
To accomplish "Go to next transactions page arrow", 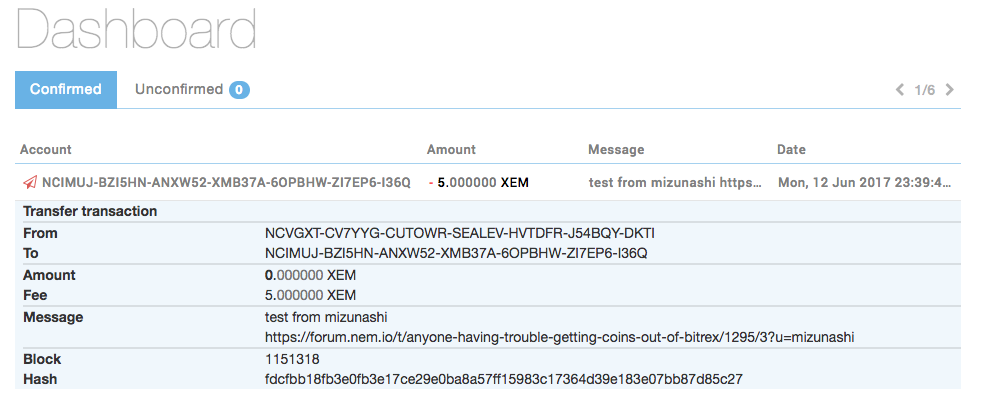I will tap(949, 90).
